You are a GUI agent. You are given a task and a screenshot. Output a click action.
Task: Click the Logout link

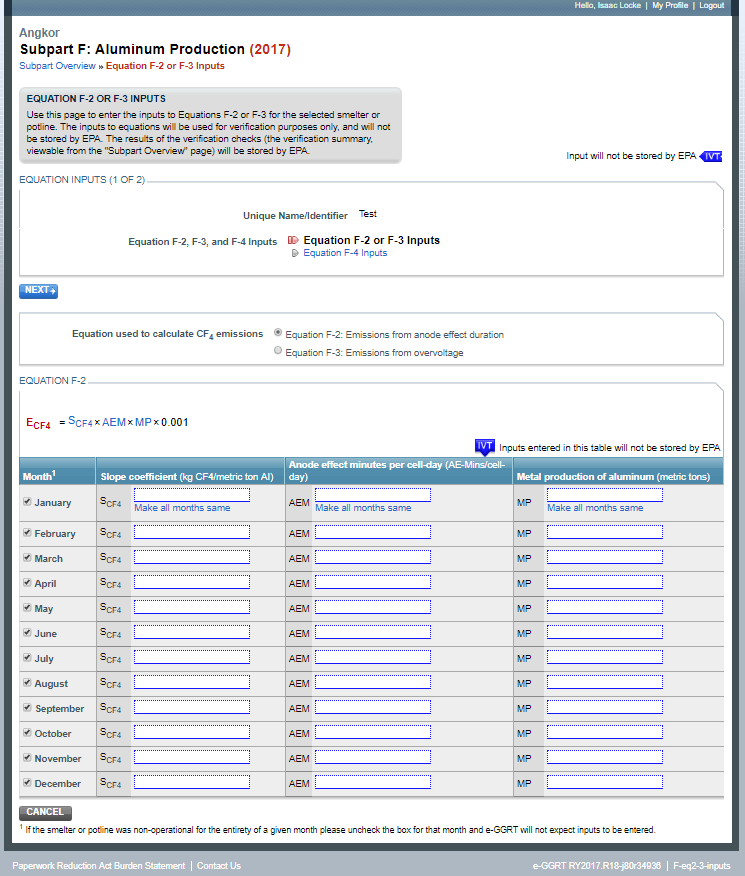[x=711, y=6]
